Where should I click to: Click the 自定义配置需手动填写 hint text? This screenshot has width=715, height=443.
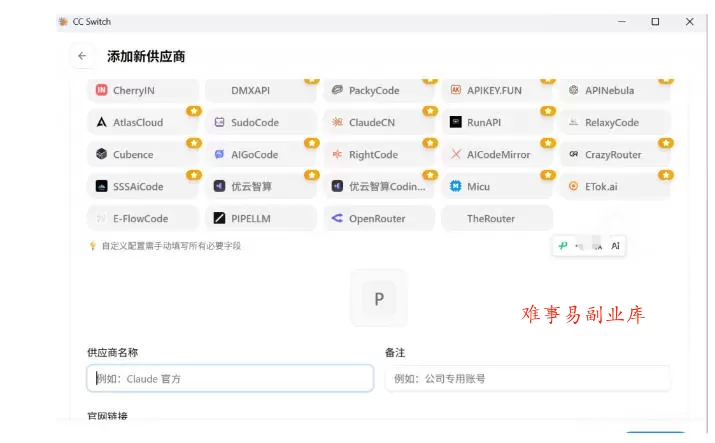(171, 246)
